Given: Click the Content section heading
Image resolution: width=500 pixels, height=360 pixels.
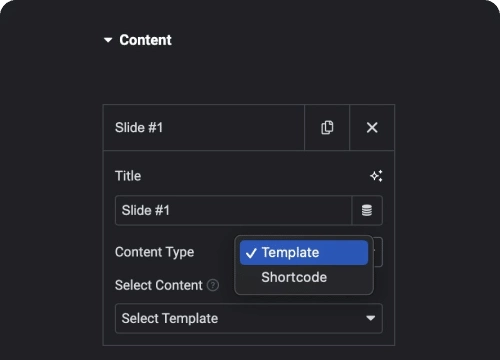Looking at the screenshot, I should coord(145,40).
